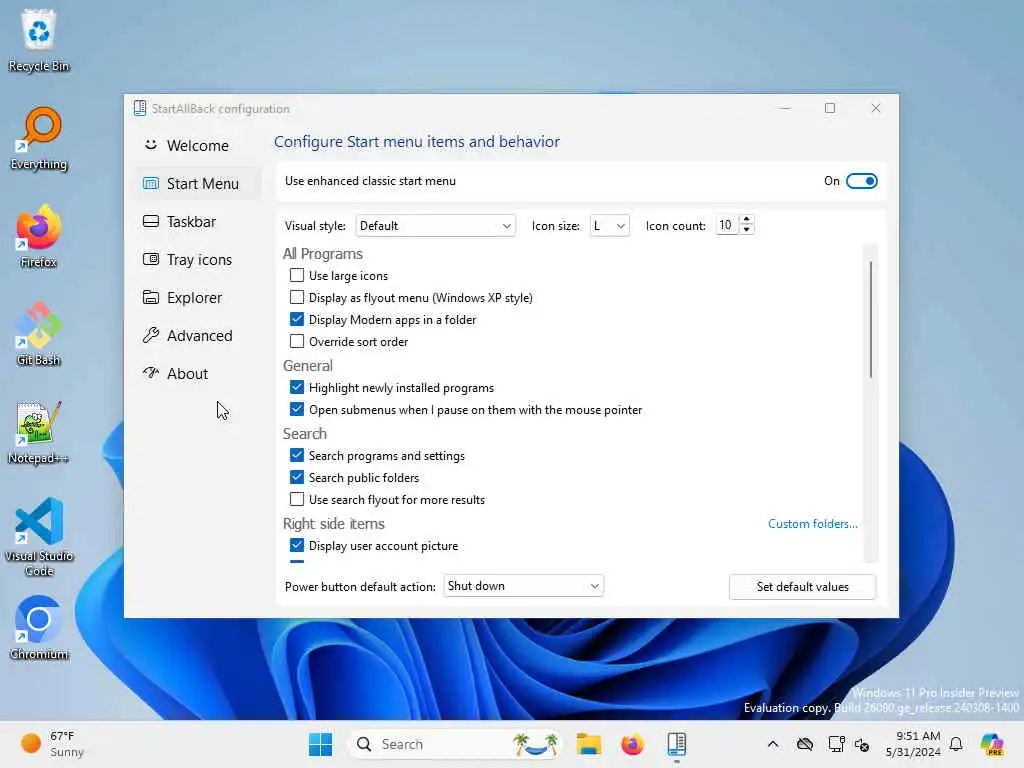Increase the icon count with up arrow
The image size is (1024, 768).
coord(746,220)
